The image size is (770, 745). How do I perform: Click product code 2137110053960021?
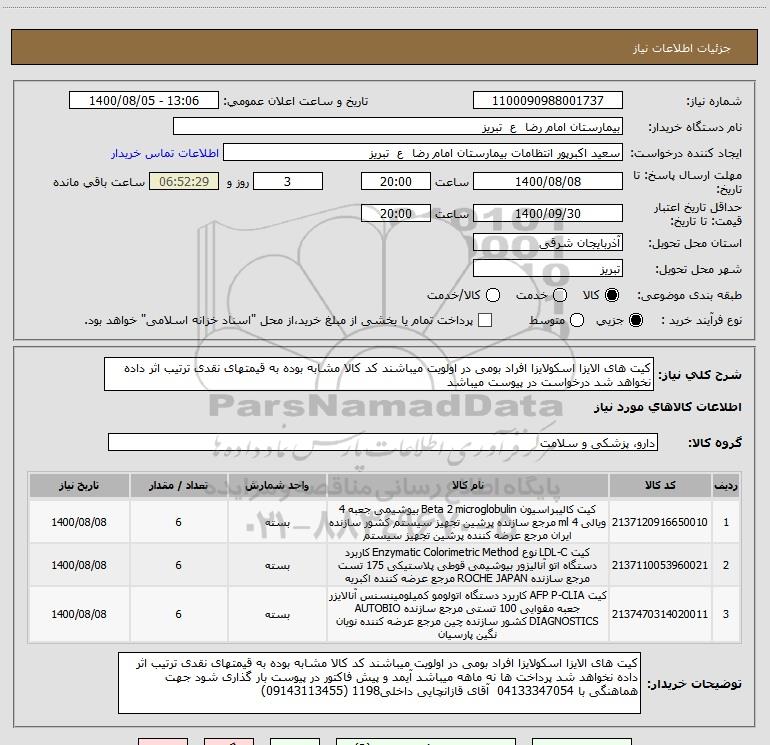tap(660, 565)
